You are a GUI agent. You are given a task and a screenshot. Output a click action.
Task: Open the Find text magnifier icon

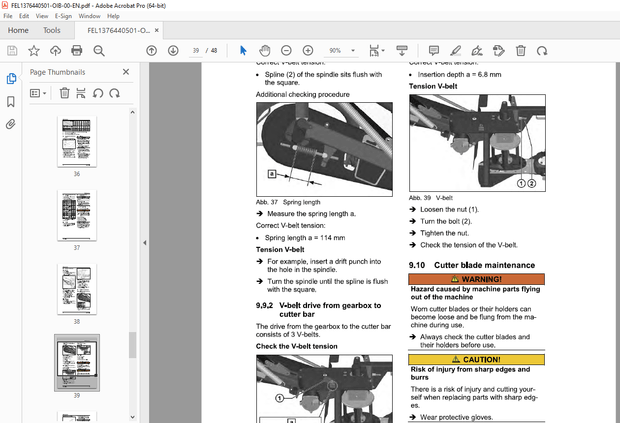click(99, 51)
